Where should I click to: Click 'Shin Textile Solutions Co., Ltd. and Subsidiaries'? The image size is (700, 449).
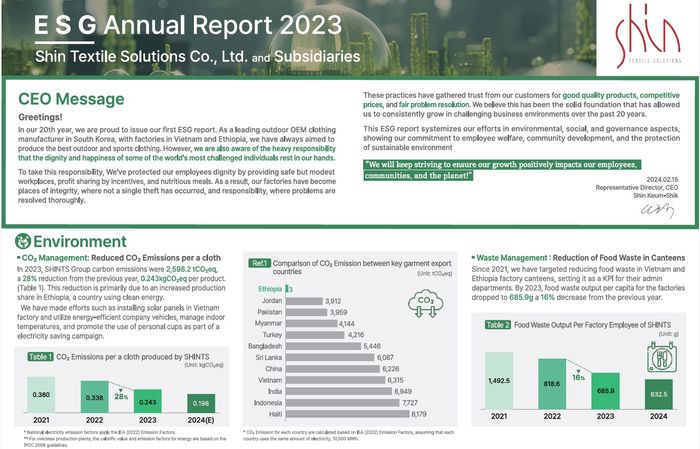tap(197, 57)
